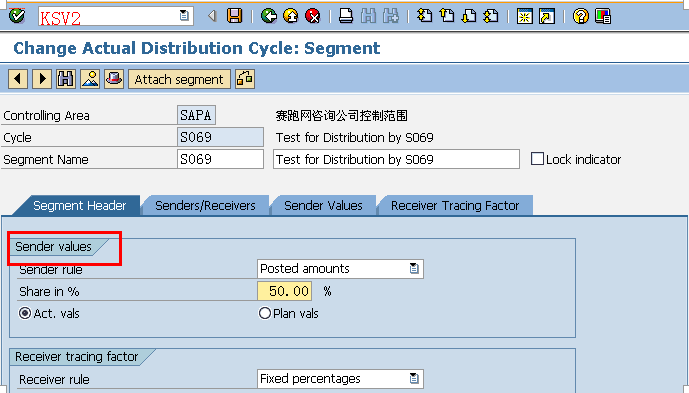Screen dimensions: 689x393
Task: Click the Chinese controlling area description text
Action: pos(341,116)
